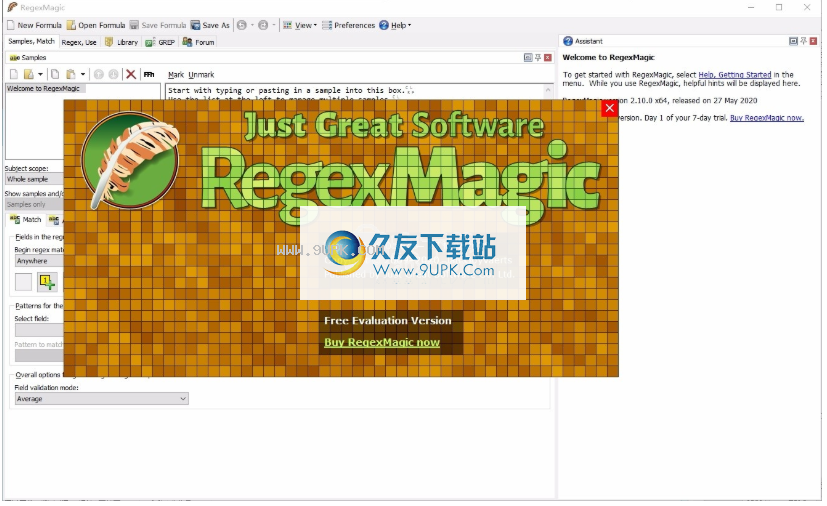This screenshot has height=506, width=827.
Task: Click the move sample down icon
Action: (113, 74)
